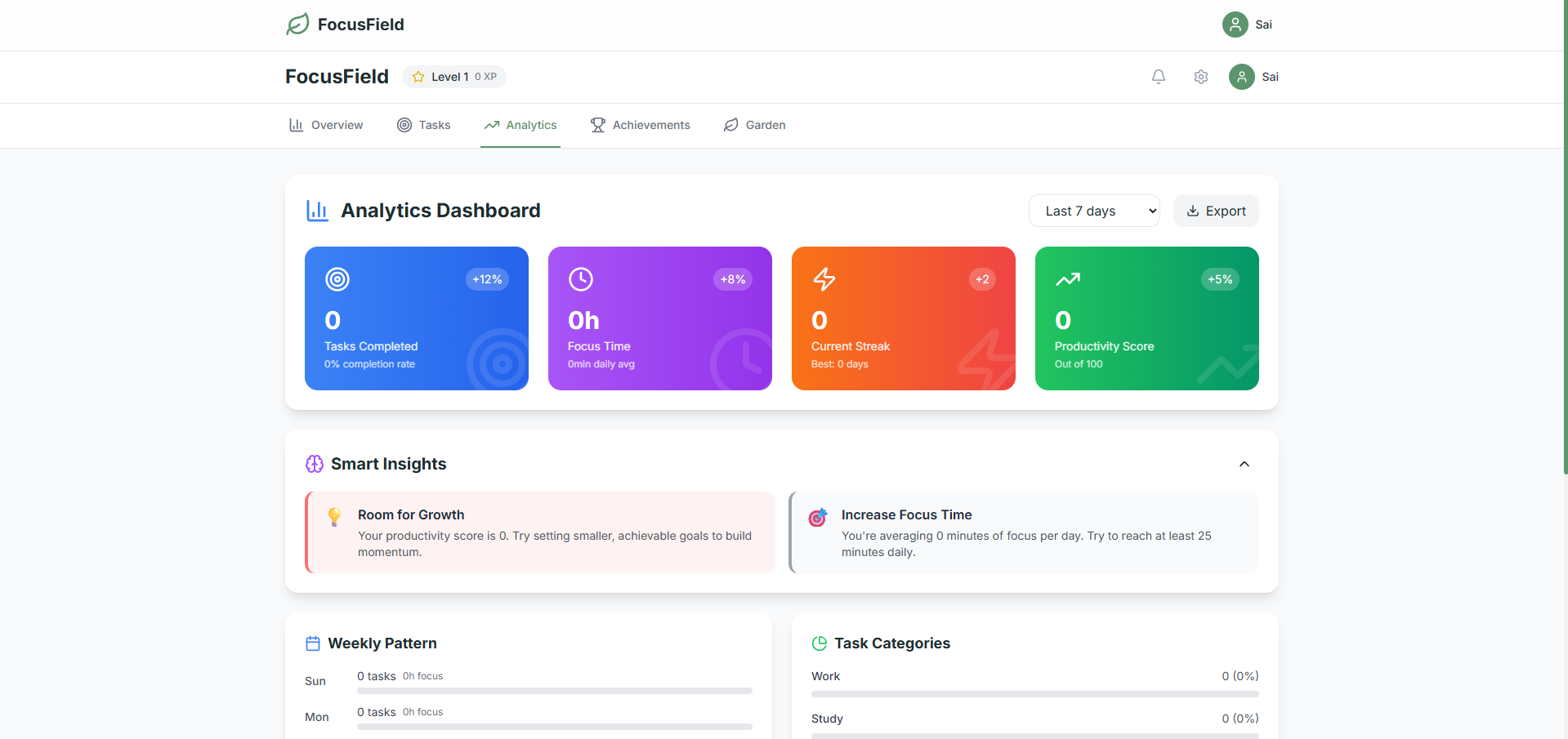The image size is (1568, 739).
Task: Click the Study '0 (0%)' value
Action: 1240,719
